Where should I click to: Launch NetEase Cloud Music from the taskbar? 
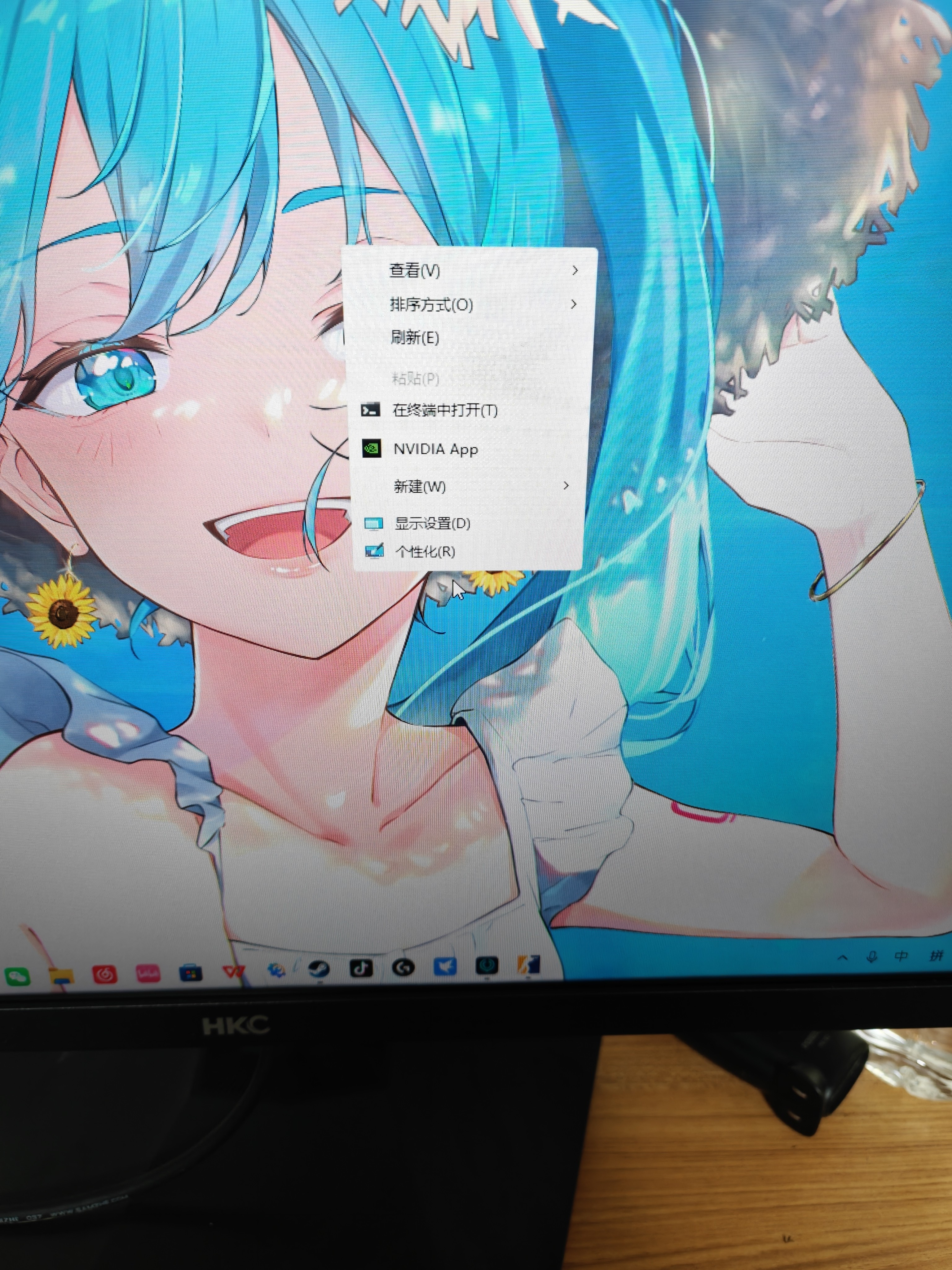[x=105, y=974]
